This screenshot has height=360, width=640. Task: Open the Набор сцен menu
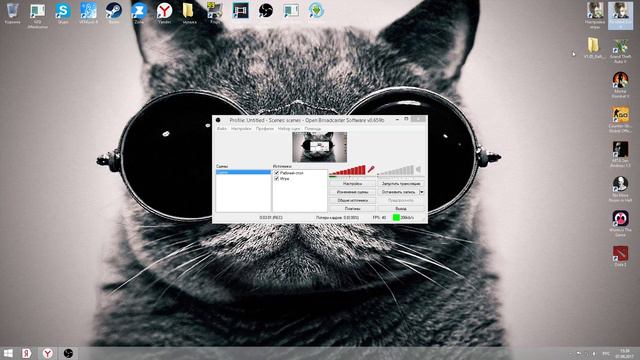pyautogui.click(x=289, y=129)
